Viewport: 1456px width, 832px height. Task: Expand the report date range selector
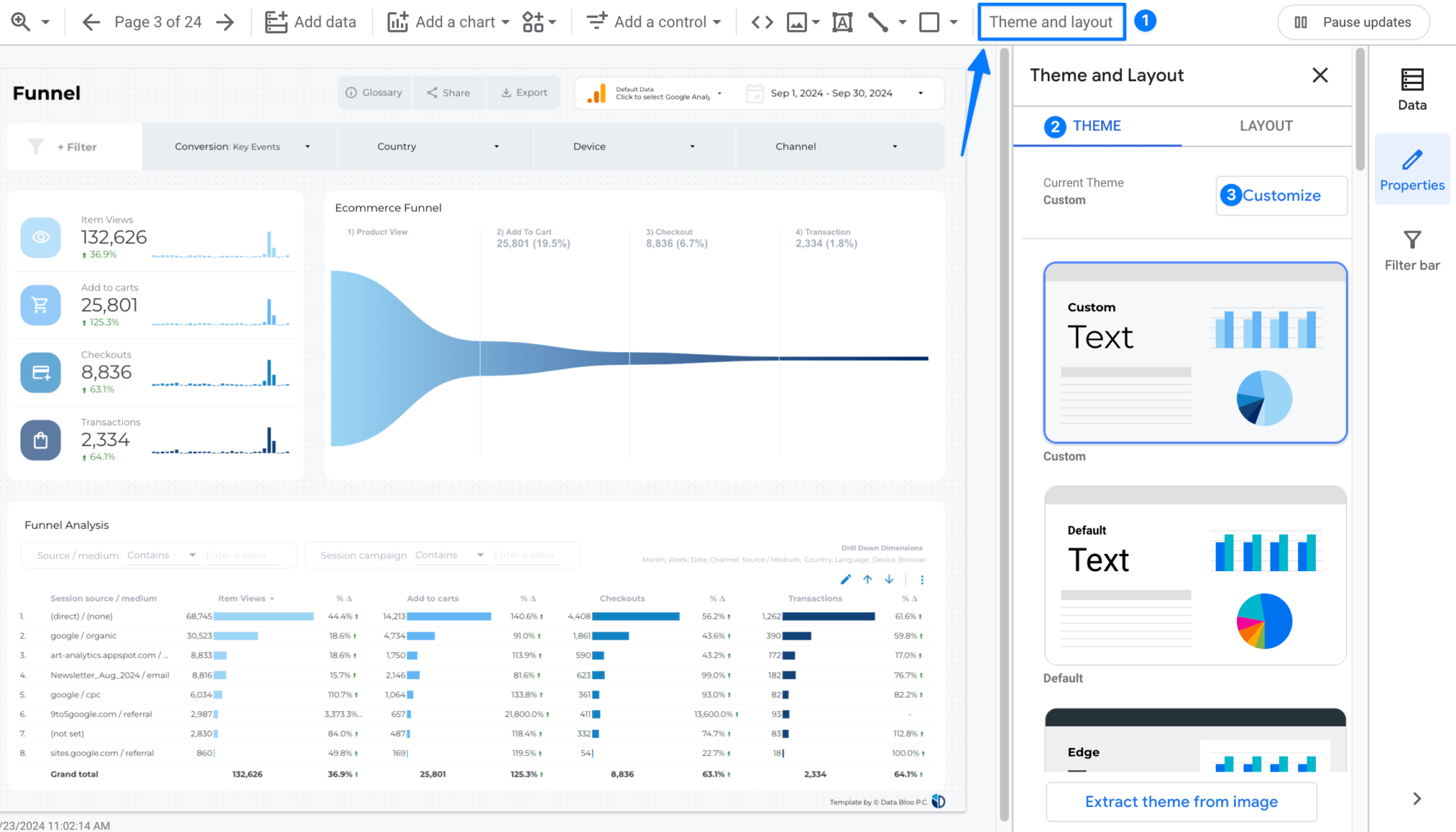coord(920,92)
